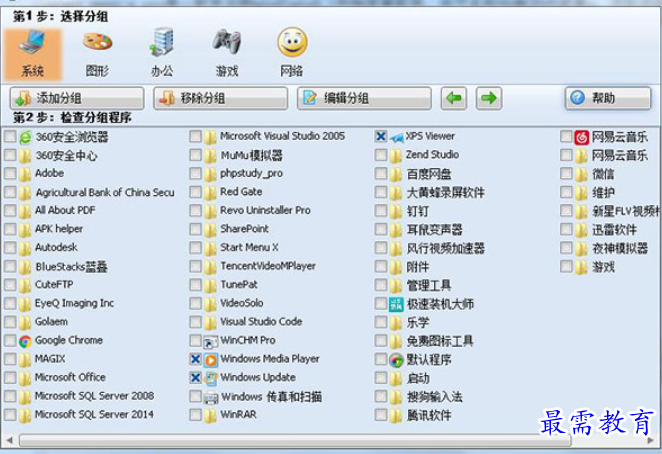Check the Zend Studio checkbox
The width and height of the screenshot is (662, 454).
pyautogui.click(x=380, y=155)
